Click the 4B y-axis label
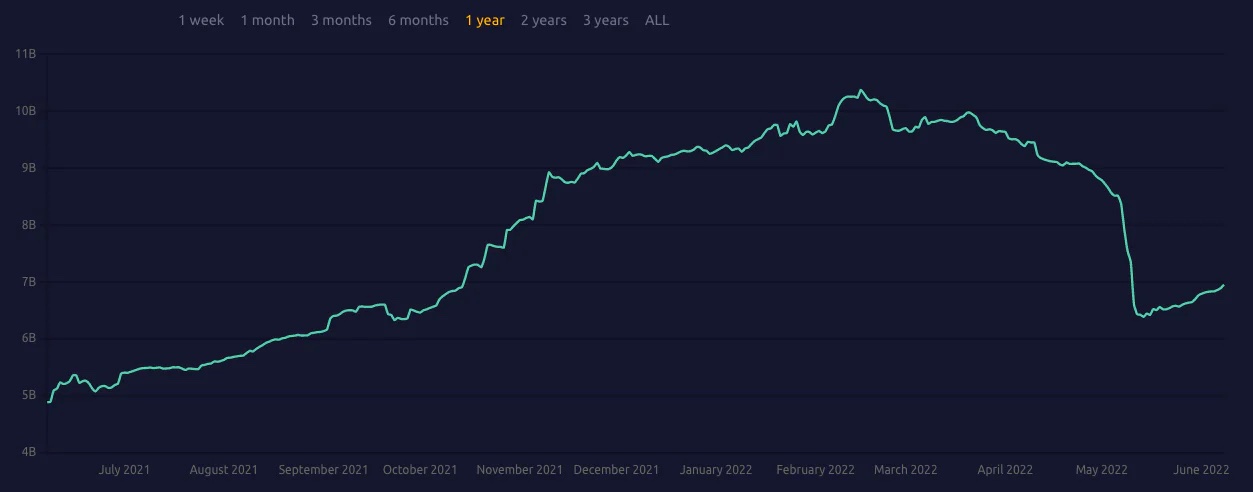This screenshot has height=492, width=1253. point(28,452)
